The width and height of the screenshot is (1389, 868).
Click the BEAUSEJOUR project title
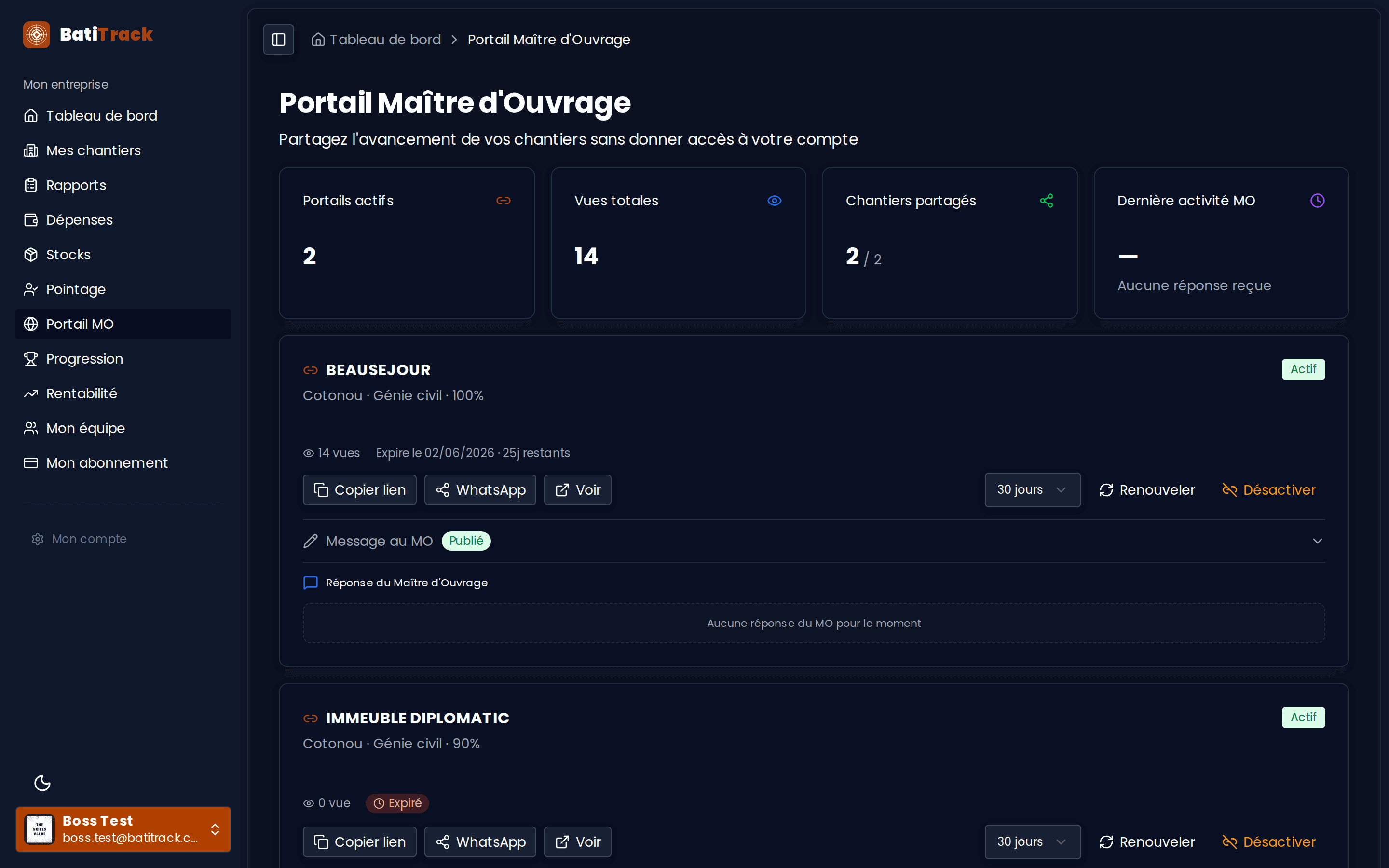tap(378, 370)
